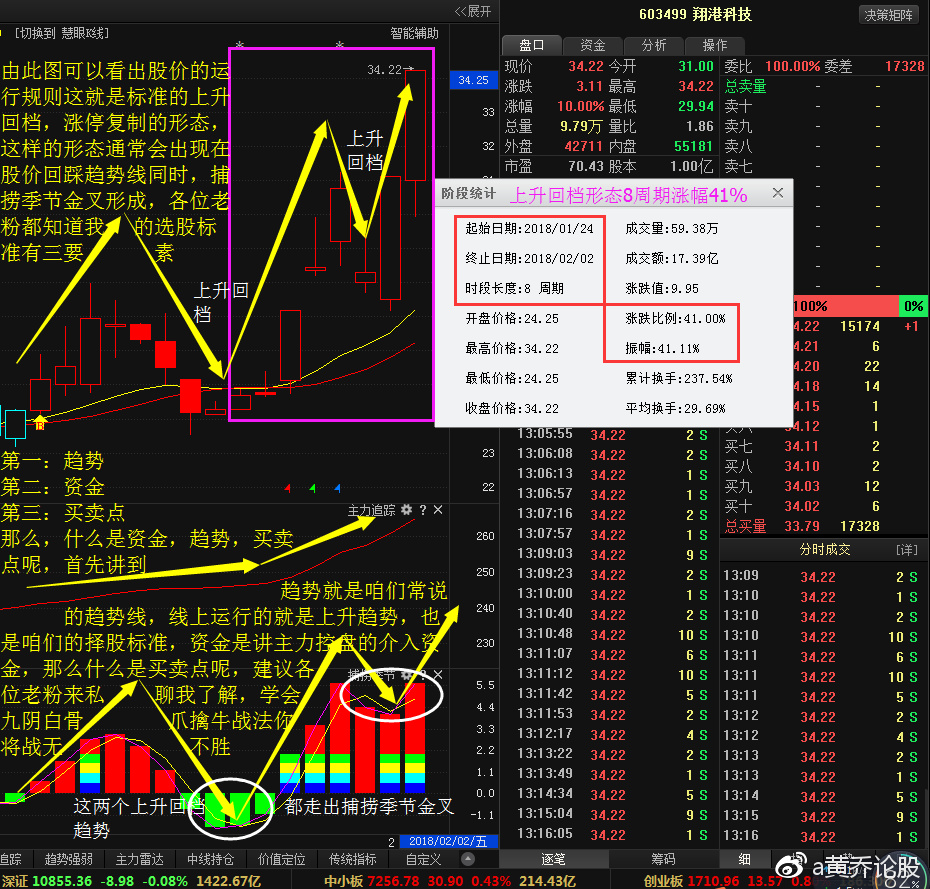The height and width of the screenshot is (889, 930).
Task: Open the 智能辅助 menu
Action: [x=414, y=33]
